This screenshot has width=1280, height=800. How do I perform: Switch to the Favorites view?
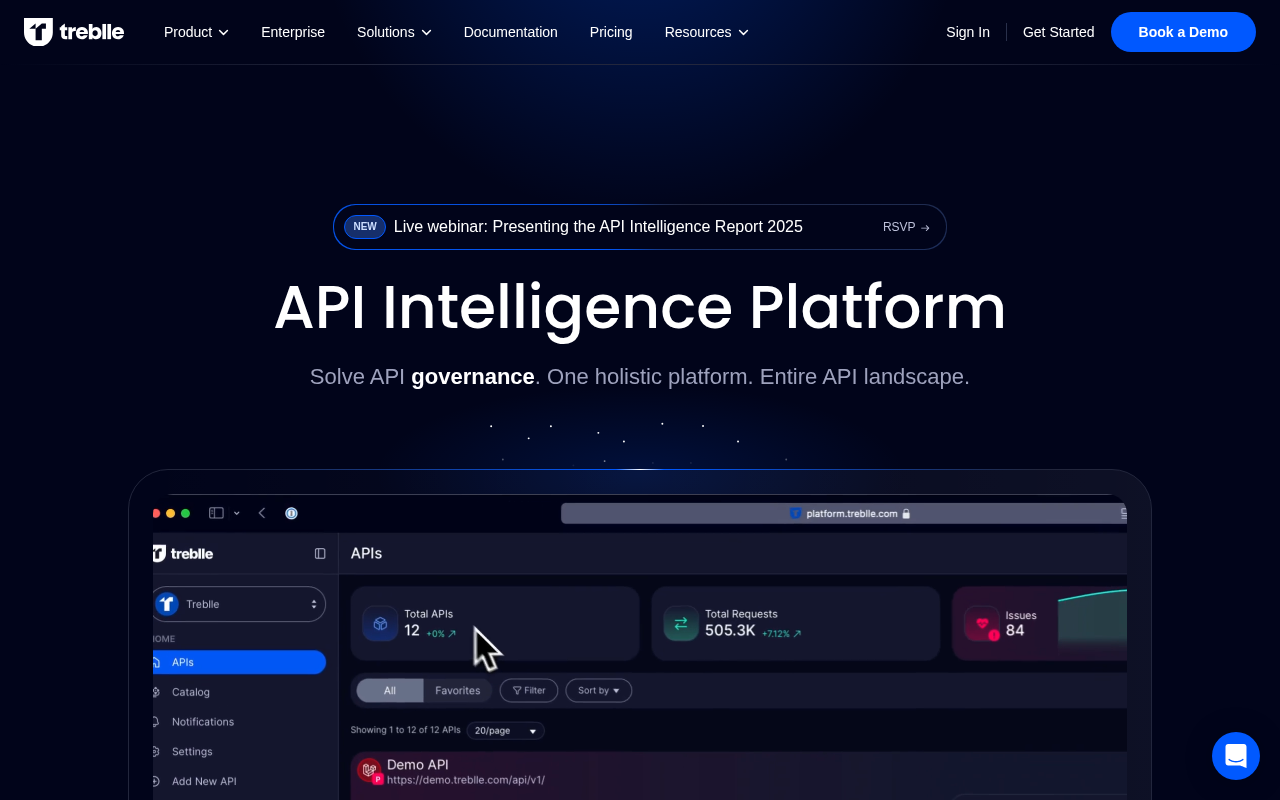tap(457, 690)
